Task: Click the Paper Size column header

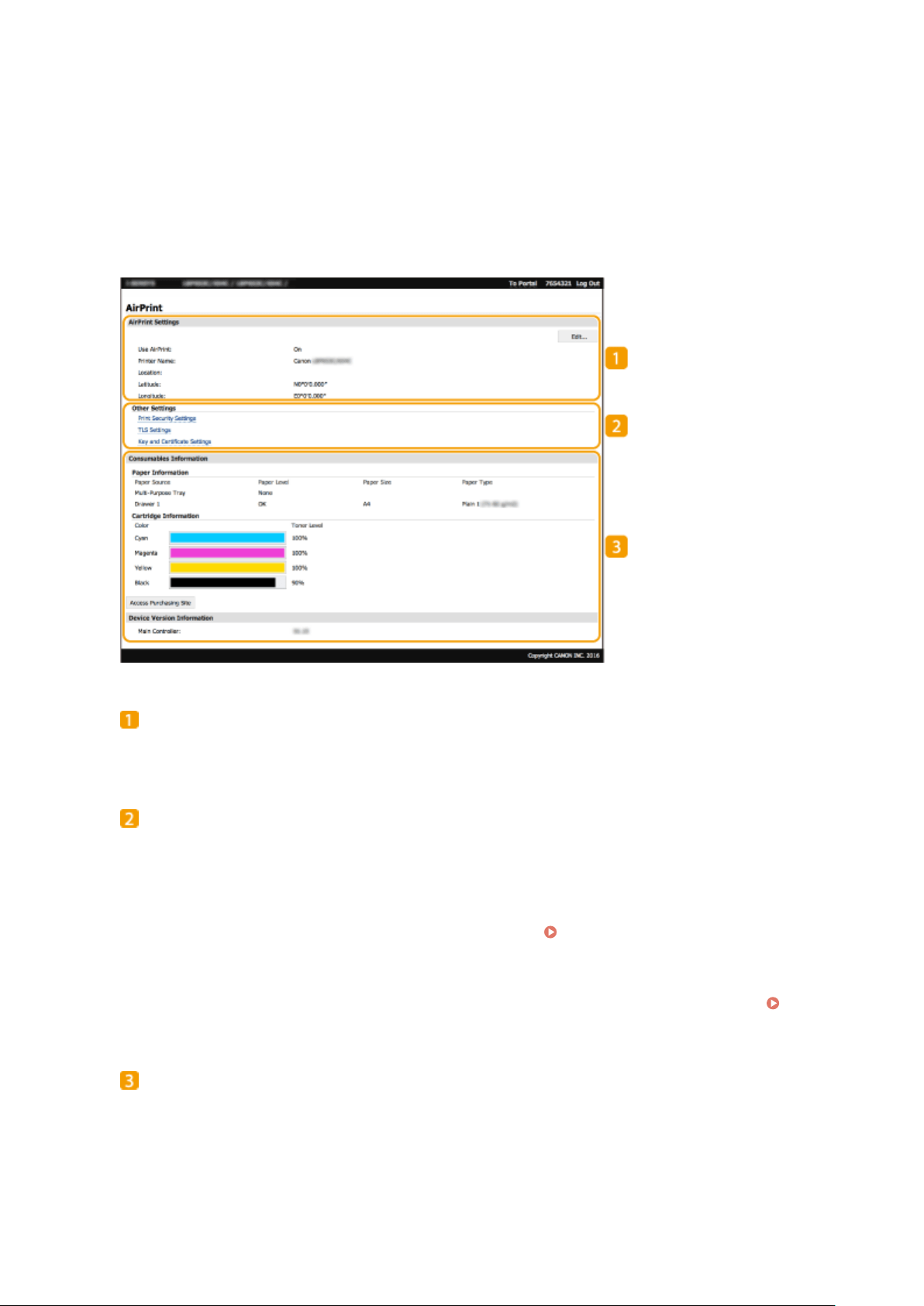Action: [x=377, y=482]
